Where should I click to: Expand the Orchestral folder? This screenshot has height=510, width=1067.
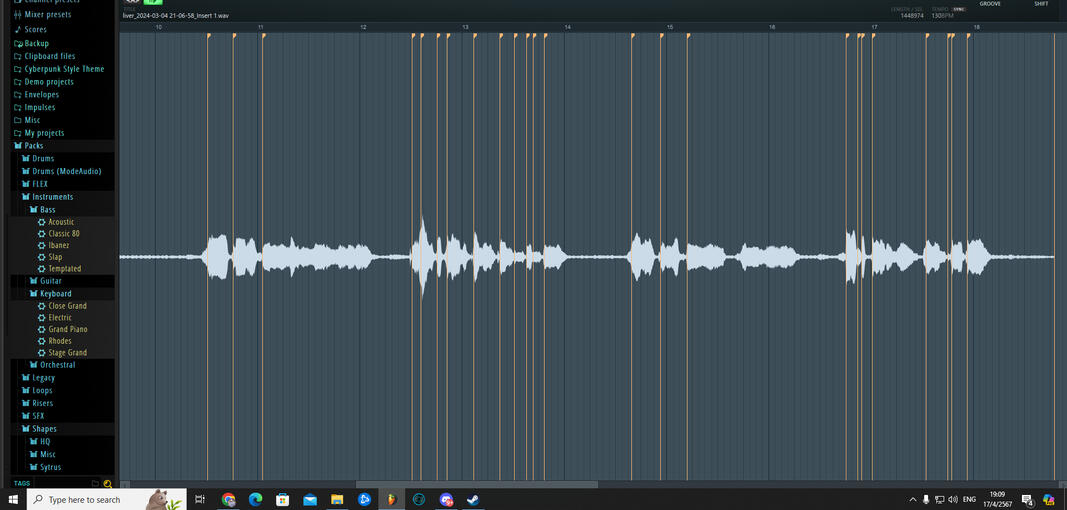[x=57, y=365]
